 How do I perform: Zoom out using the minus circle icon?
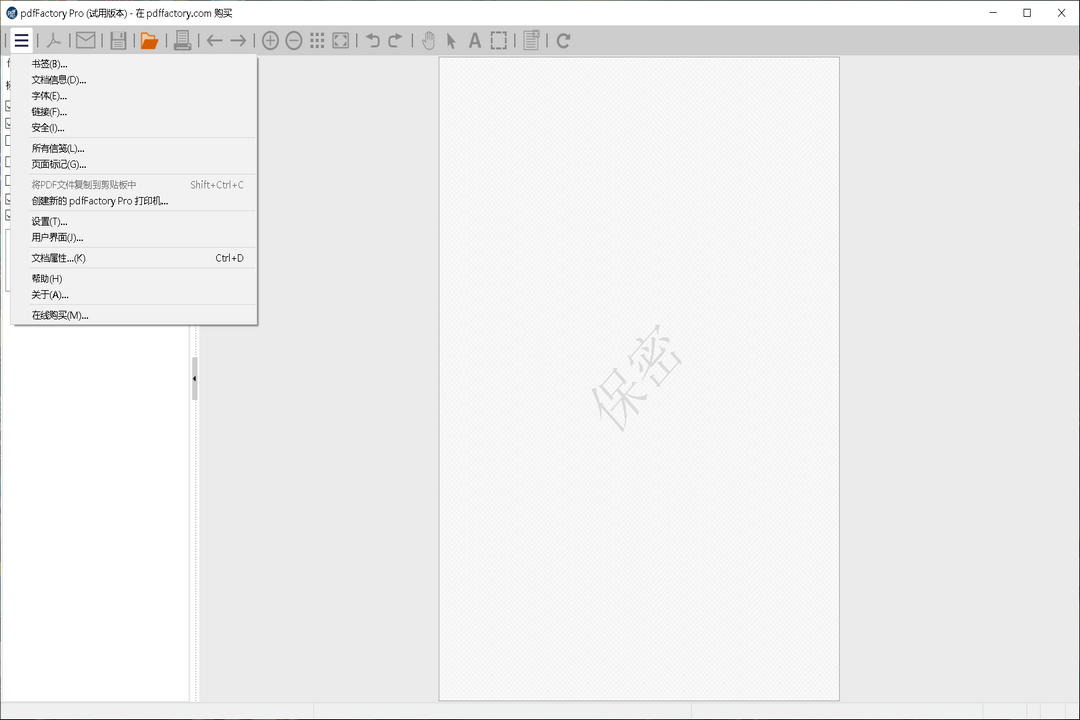[x=294, y=41]
